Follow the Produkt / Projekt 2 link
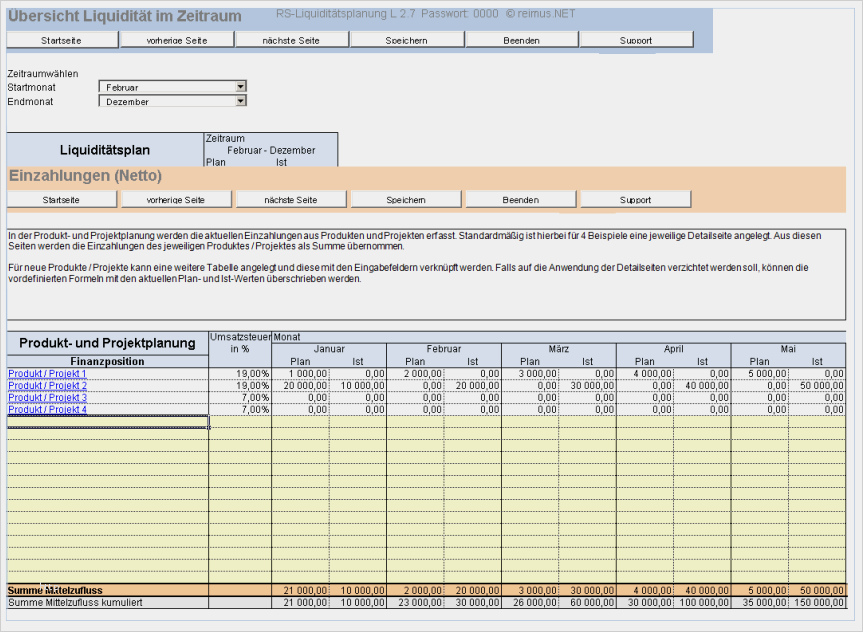Image resolution: width=863 pixels, height=632 pixels. point(48,385)
